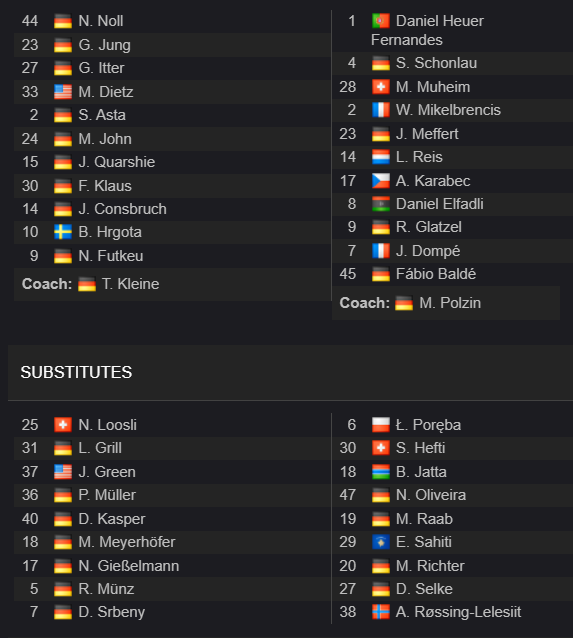Click the Kosovo flag beside E. Sahiti
Screen dimensions: 573x638
(381, 542)
